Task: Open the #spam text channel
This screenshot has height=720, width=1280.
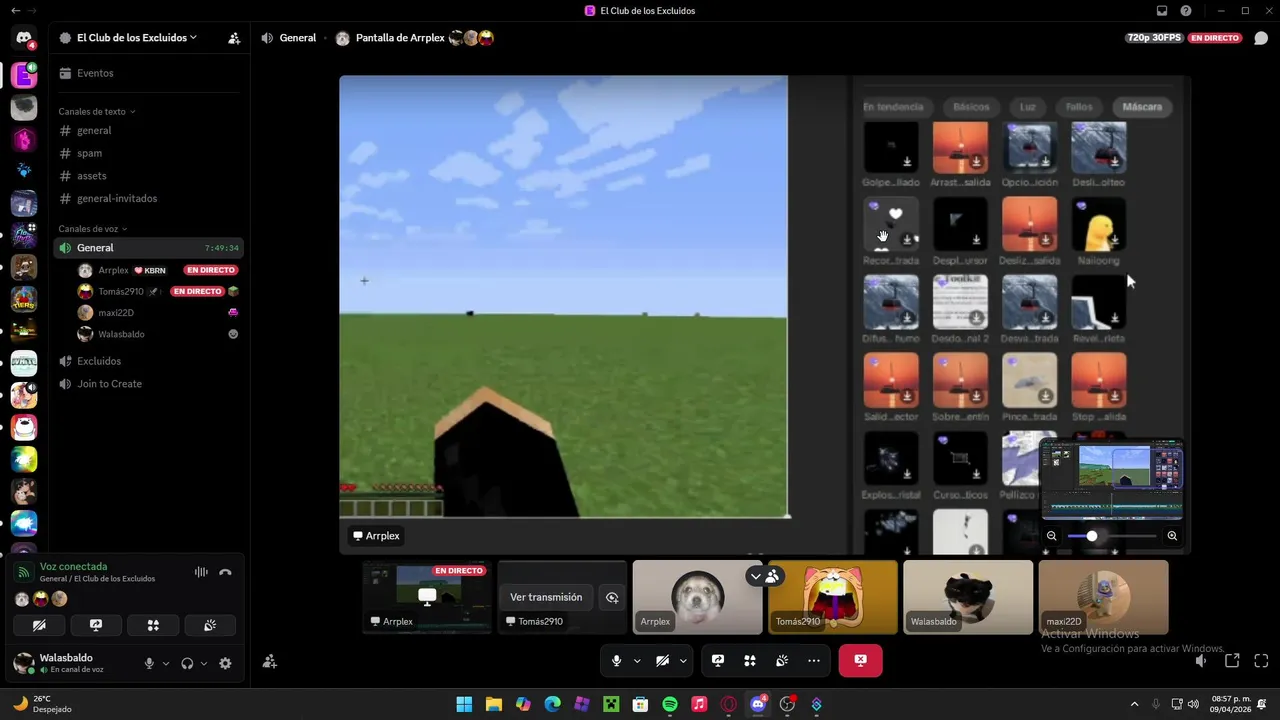Action: [148, 153]
